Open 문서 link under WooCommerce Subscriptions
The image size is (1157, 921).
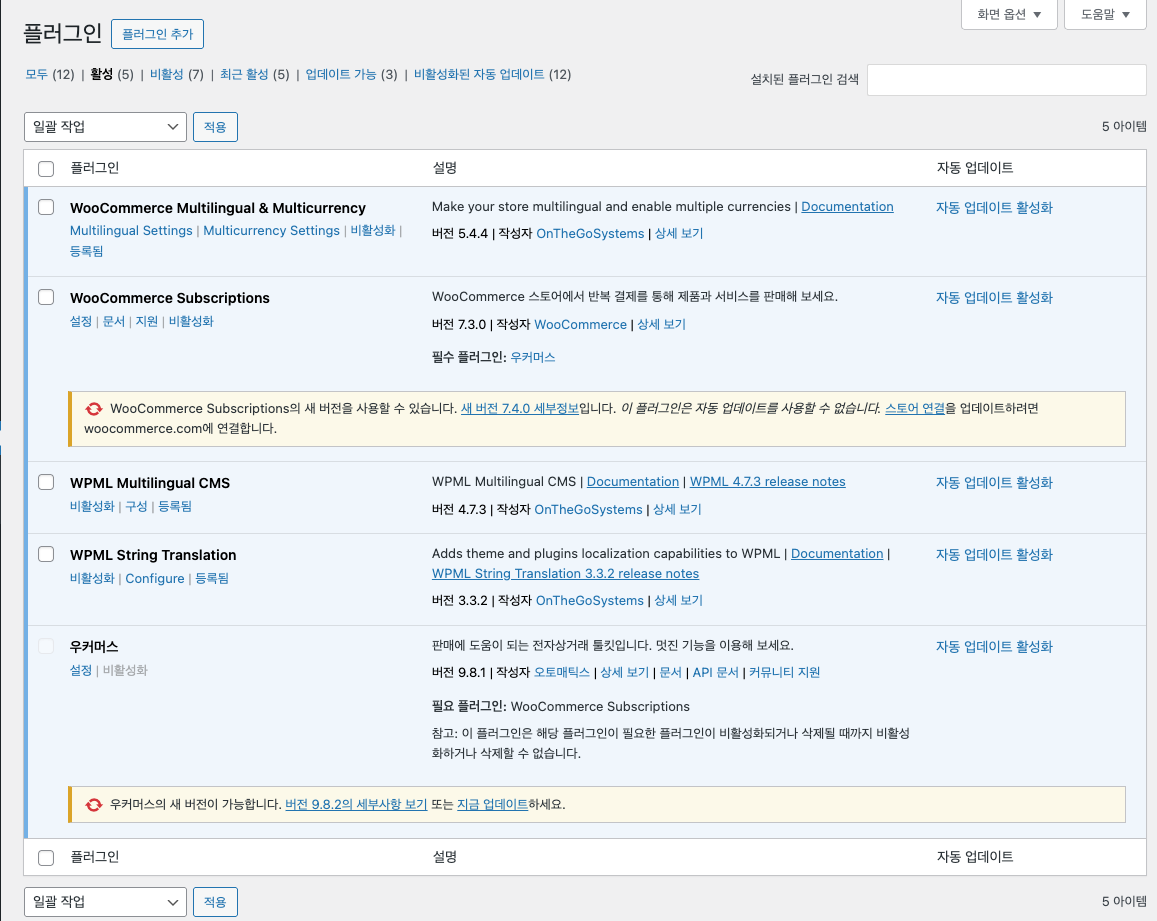pos(114,321)
